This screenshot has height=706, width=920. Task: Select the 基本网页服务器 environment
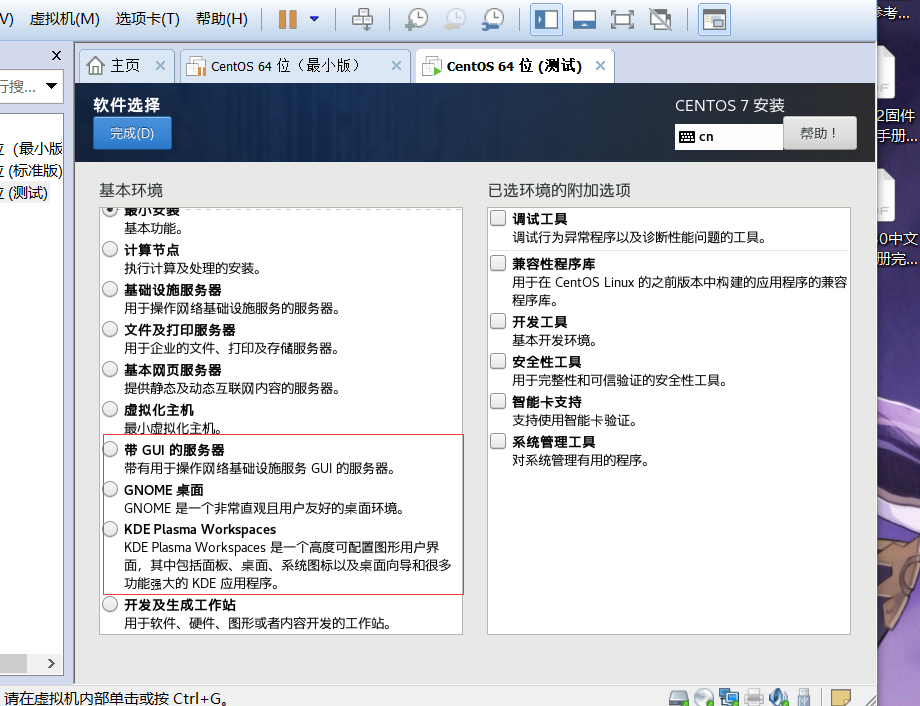pos(110,369)
